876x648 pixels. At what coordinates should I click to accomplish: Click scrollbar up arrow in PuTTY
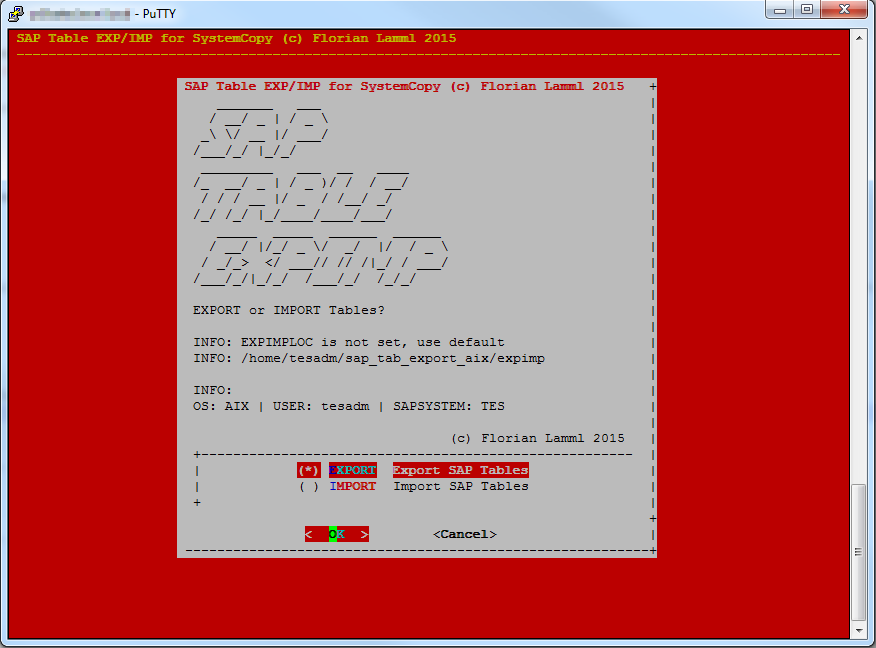point(859,38)
